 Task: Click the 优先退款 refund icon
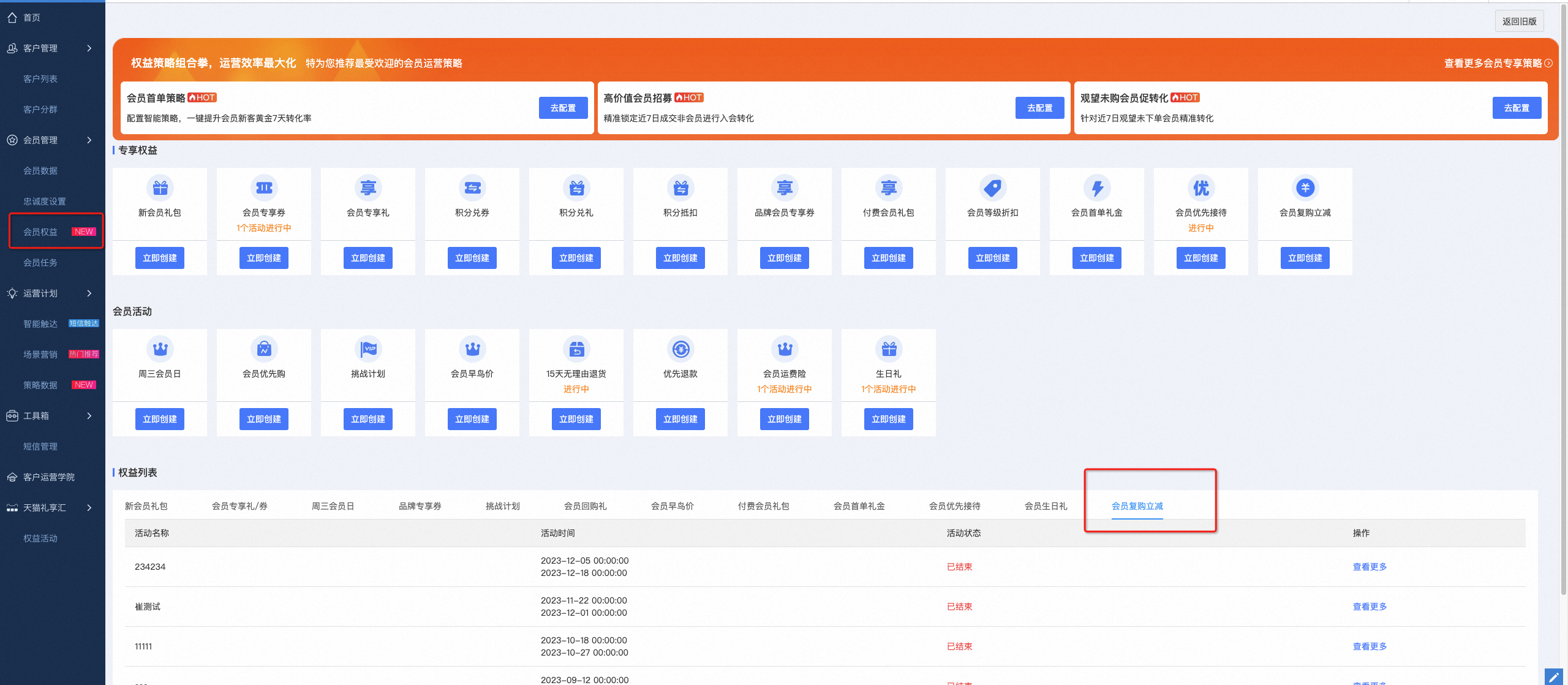click(x=680, y=349)
